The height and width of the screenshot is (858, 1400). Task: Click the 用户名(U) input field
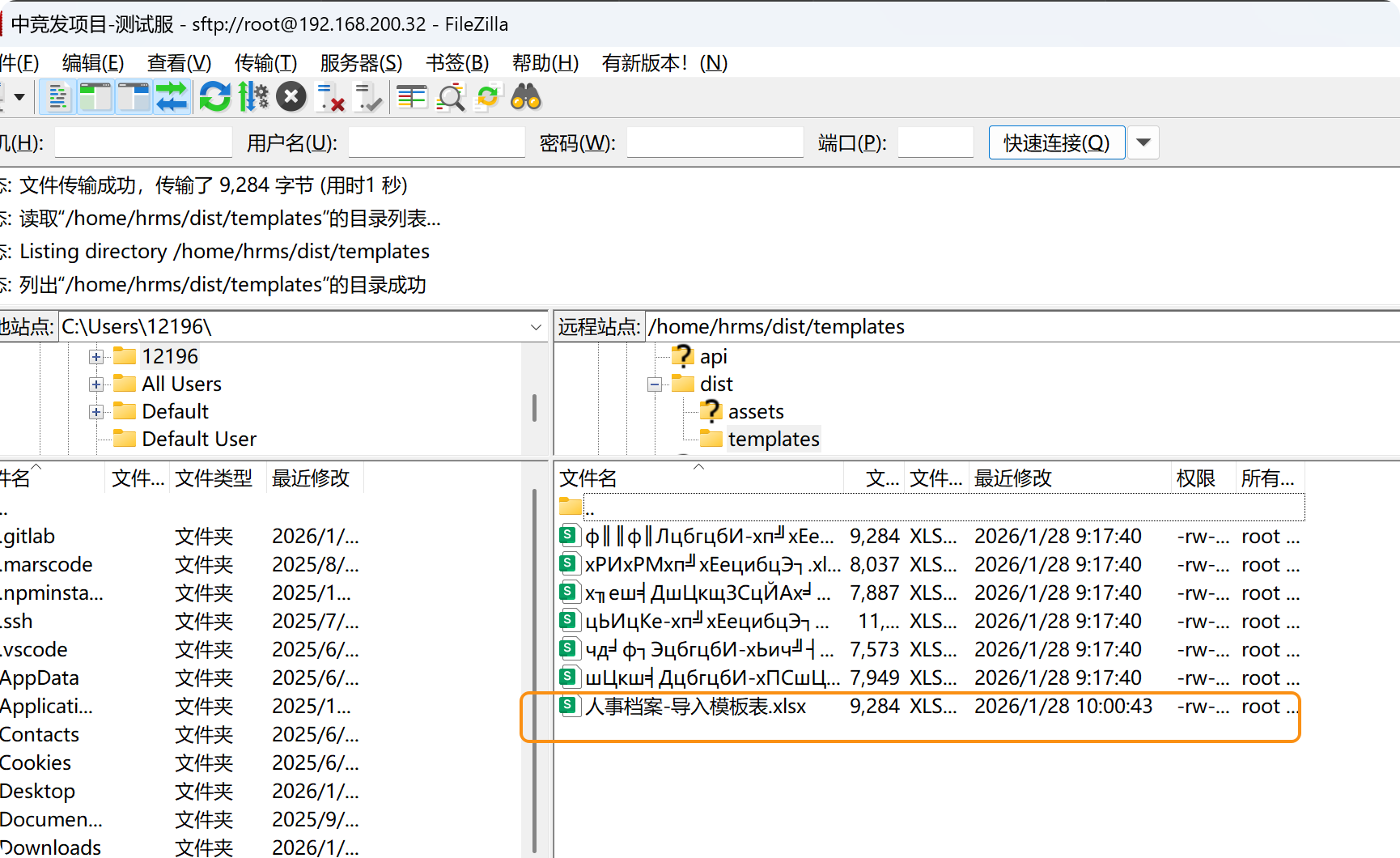point(436,143)
